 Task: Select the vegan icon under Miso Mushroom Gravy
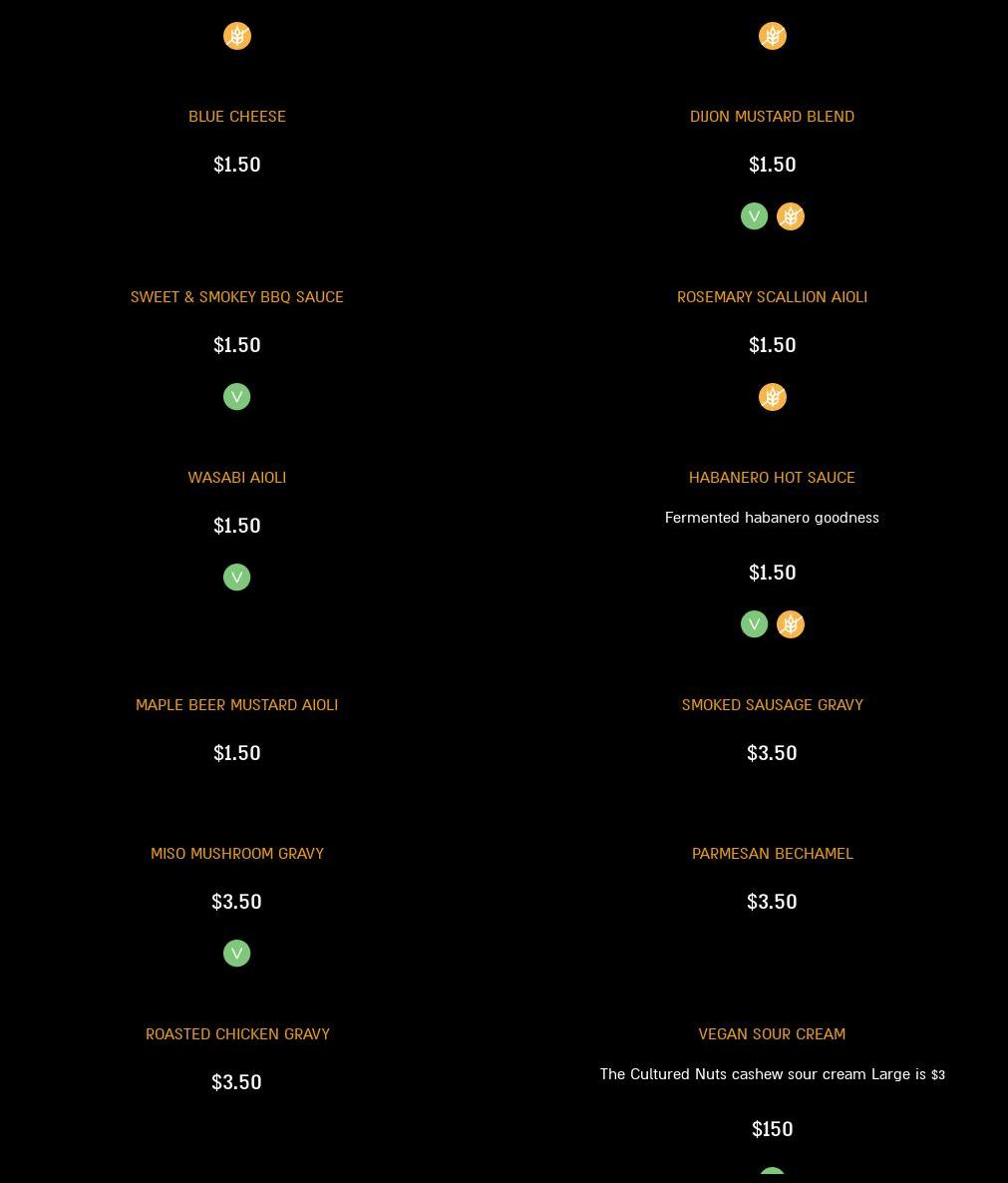(236, 954)
